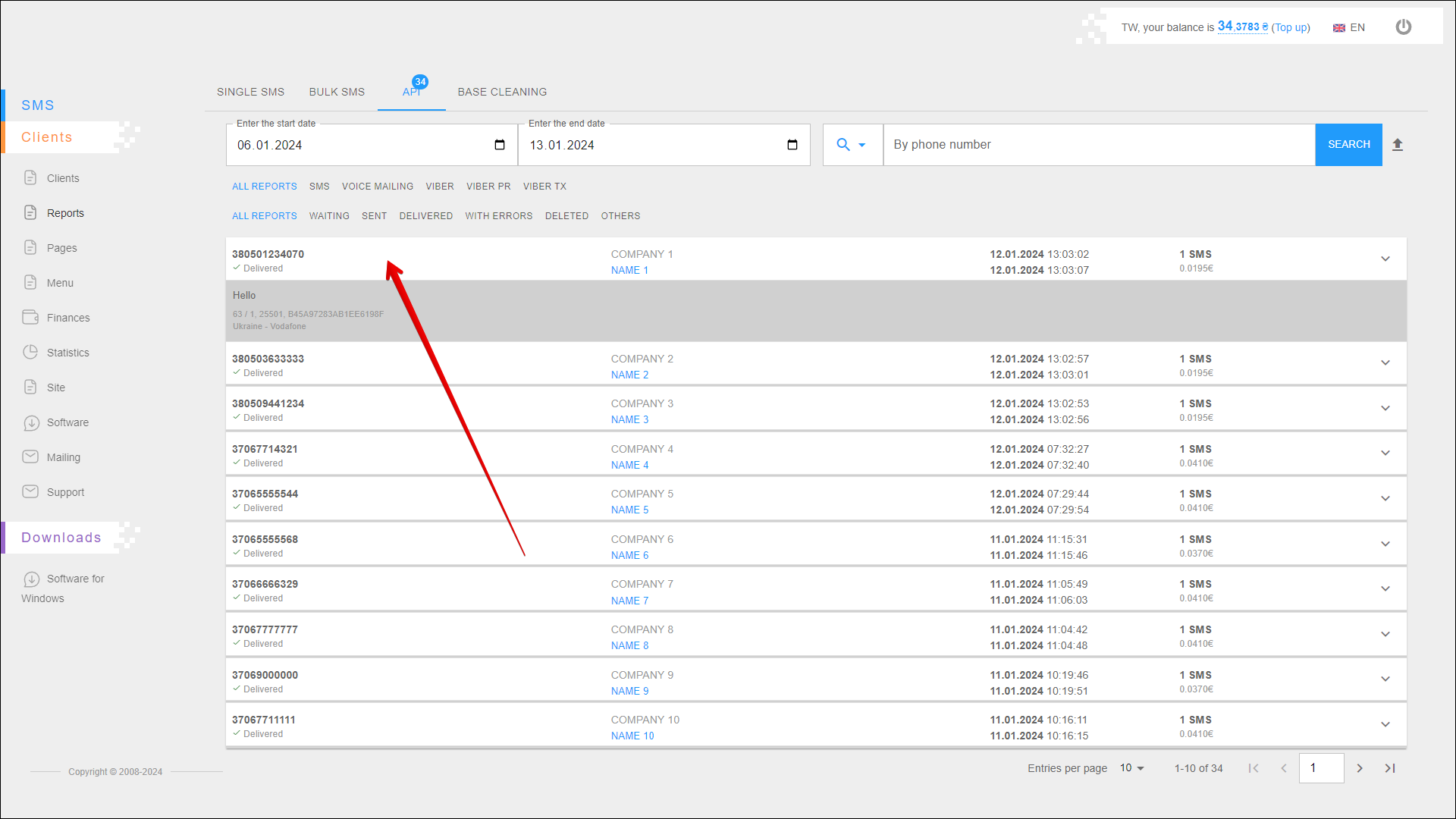Screen dimensions: 1456x819
Task: Jump to the last page arrow
Action: click(x=1390, y=768)
